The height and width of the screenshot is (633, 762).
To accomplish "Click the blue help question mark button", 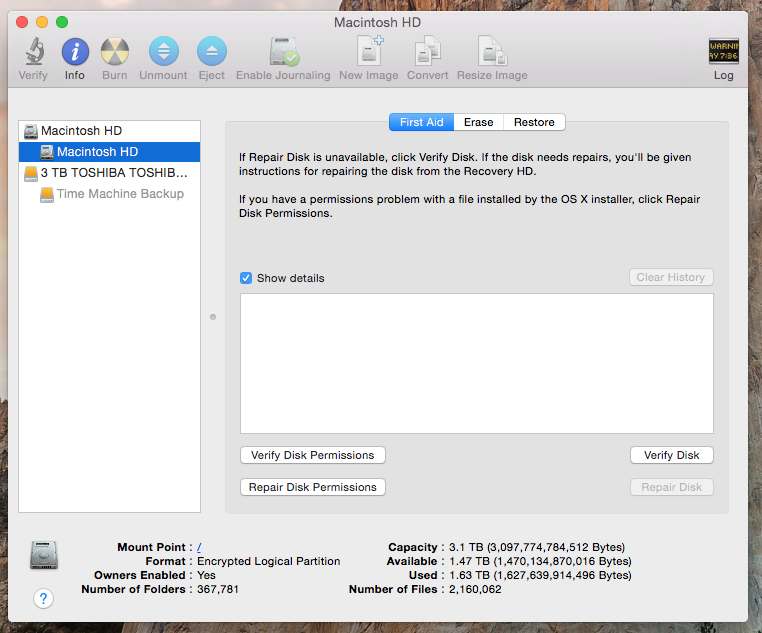I will [43, 599].
